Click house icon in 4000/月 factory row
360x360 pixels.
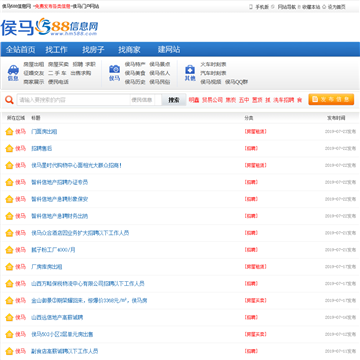tap(9, 250)
